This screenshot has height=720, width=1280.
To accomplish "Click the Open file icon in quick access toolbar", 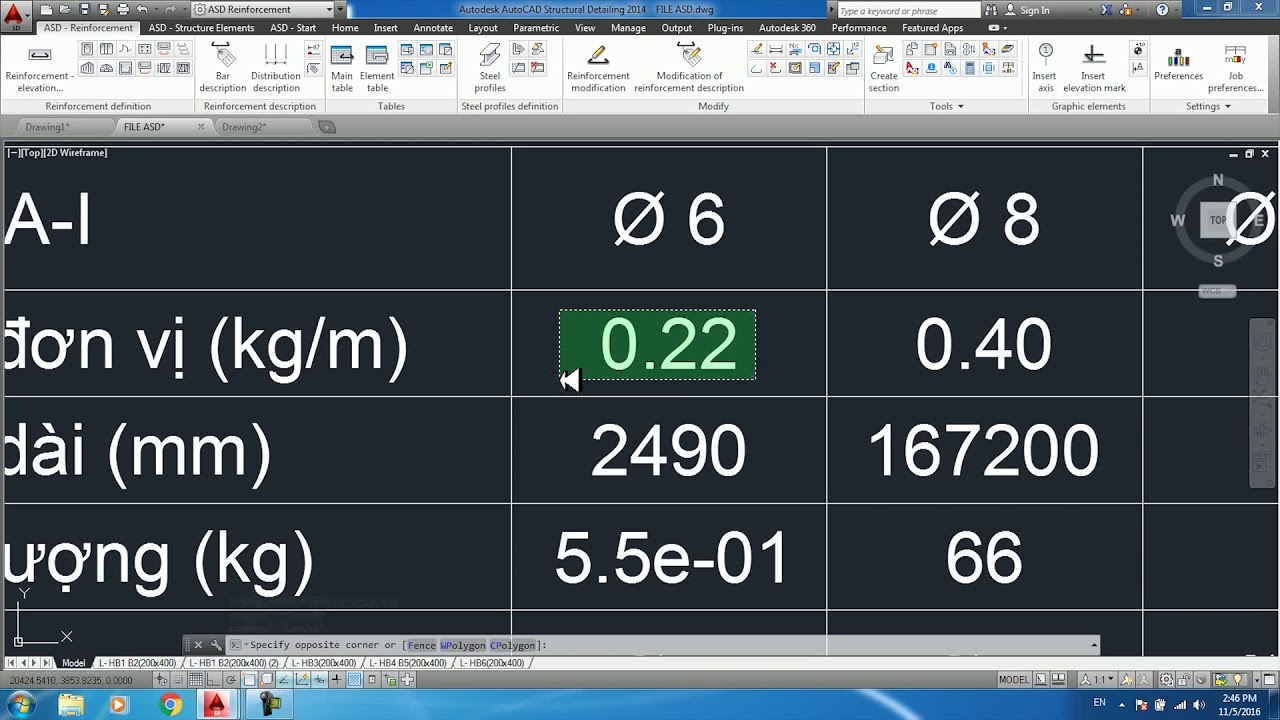I will point(63,9).
